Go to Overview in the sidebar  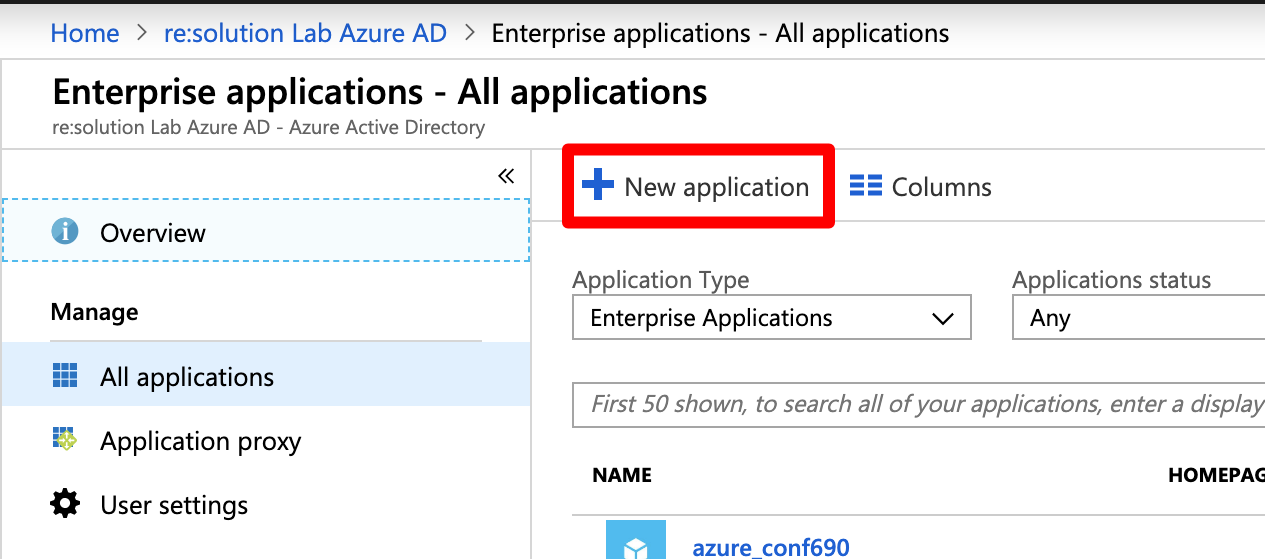click(x=153, y=233)
